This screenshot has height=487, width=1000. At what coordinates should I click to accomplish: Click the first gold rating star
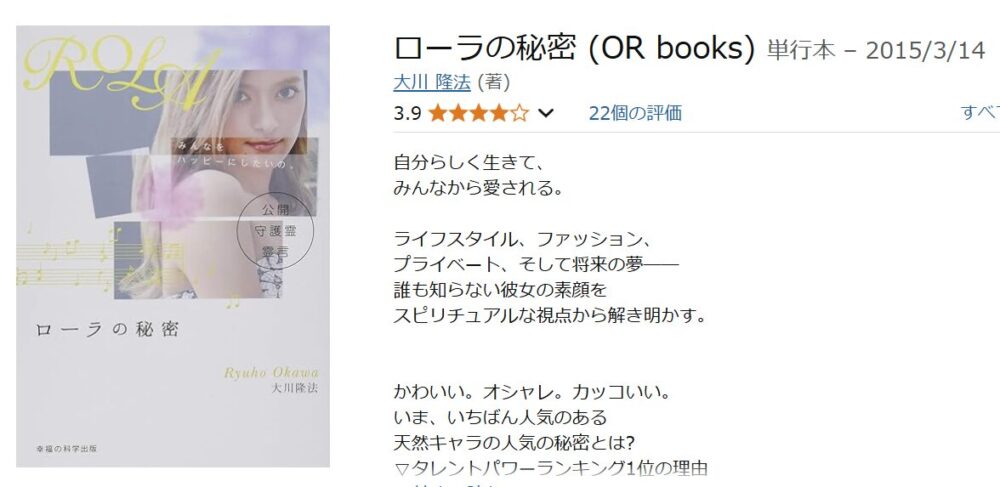click(x=438, y=113)
